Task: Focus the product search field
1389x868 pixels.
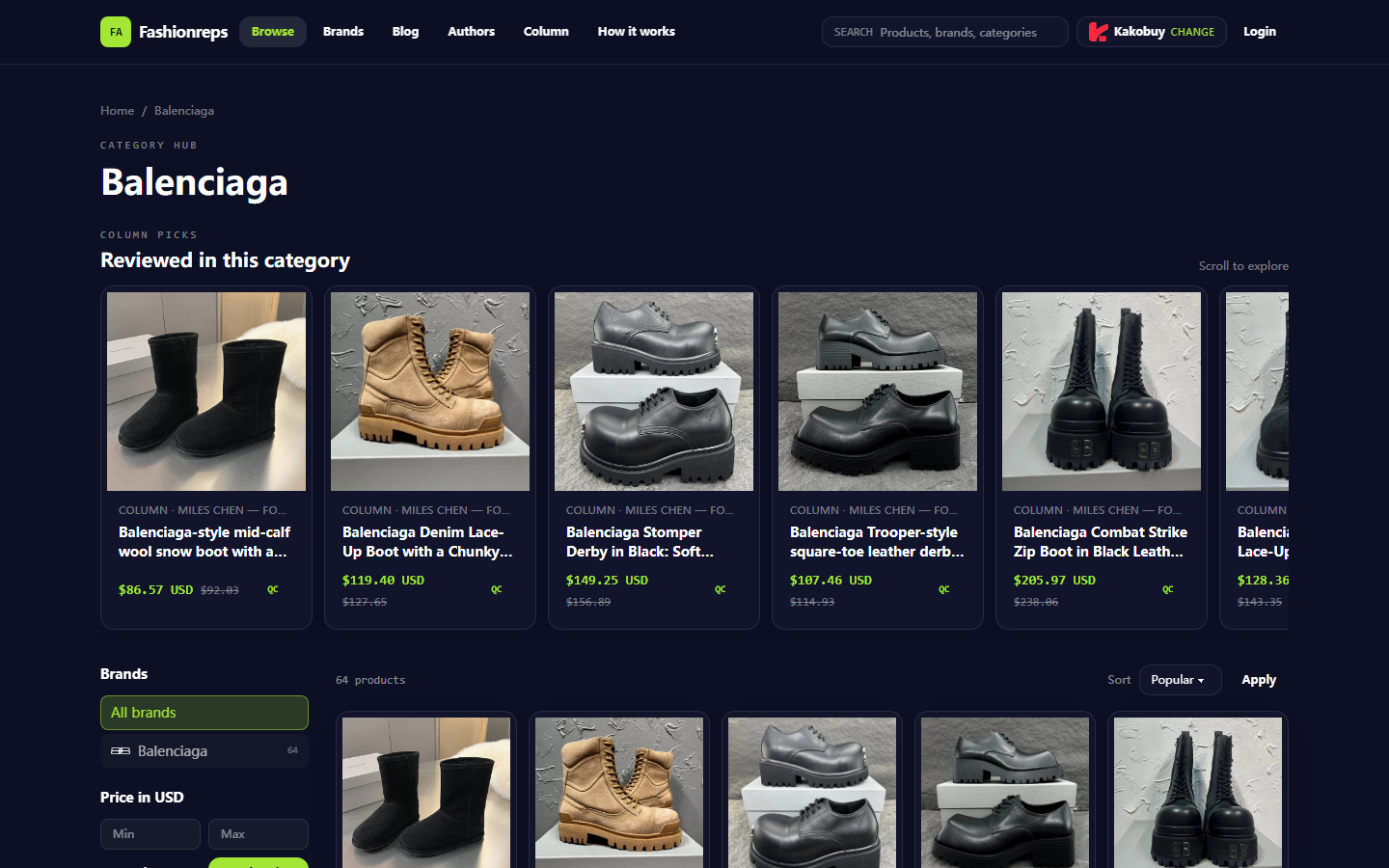Action: pyautogui.click(x=945, y=32)
